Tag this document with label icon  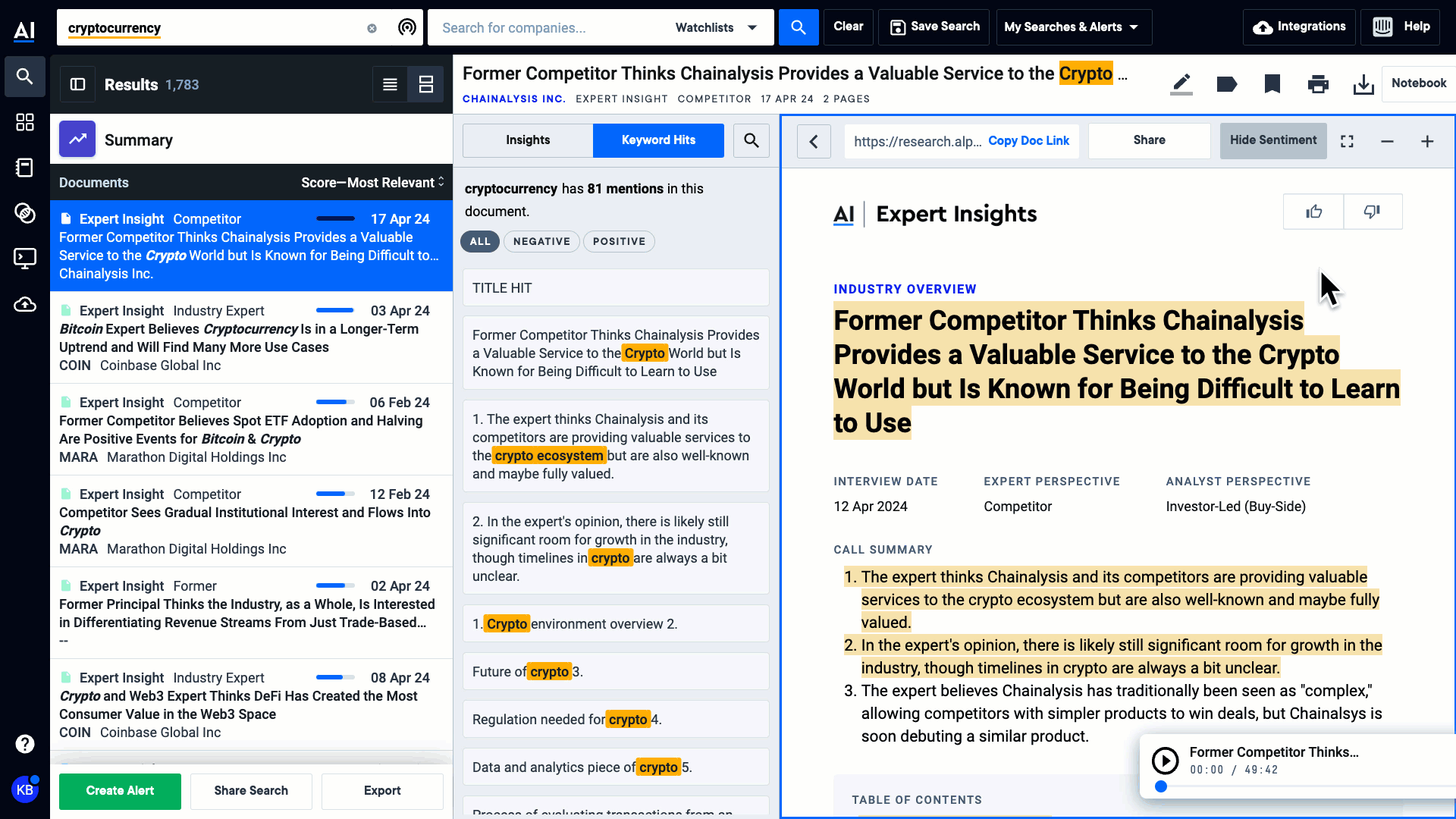[x=1227, y=83]
